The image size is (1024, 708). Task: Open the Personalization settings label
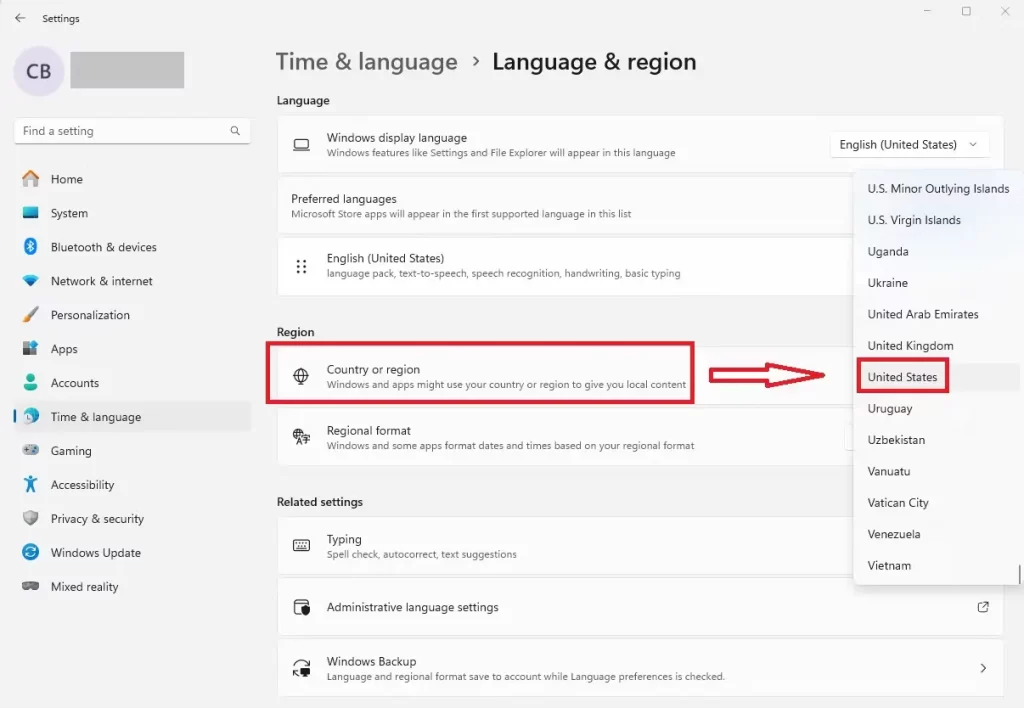tap(90, 315)
